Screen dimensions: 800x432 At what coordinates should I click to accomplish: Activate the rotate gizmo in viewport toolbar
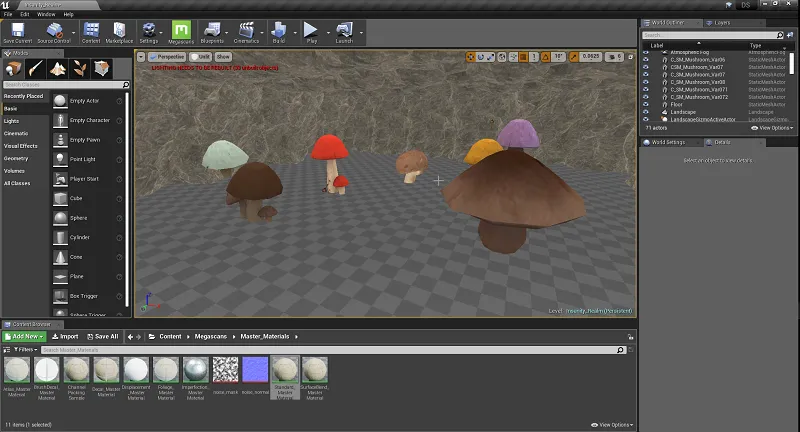click(481, 57)
